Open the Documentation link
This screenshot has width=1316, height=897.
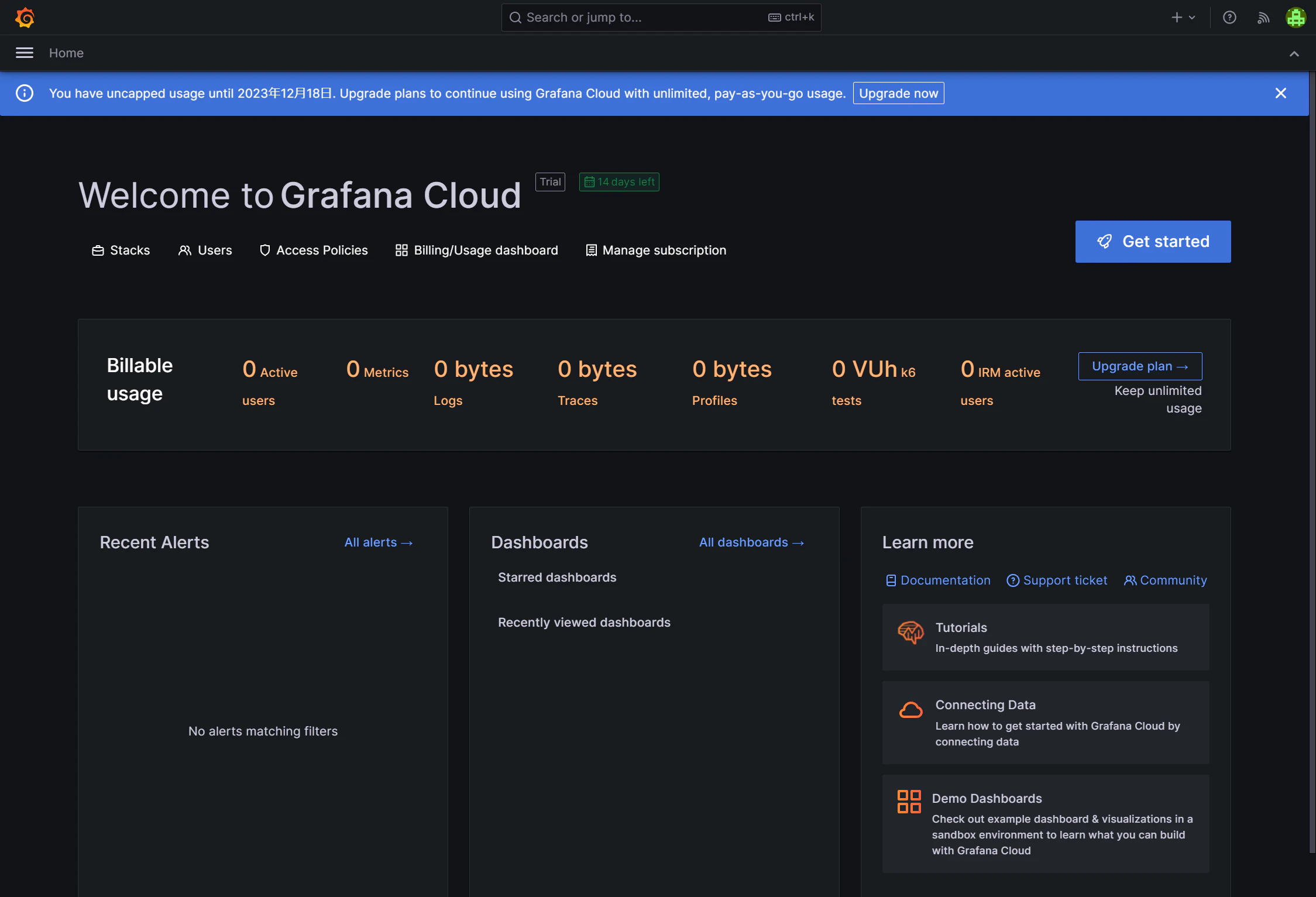point(938,580)
